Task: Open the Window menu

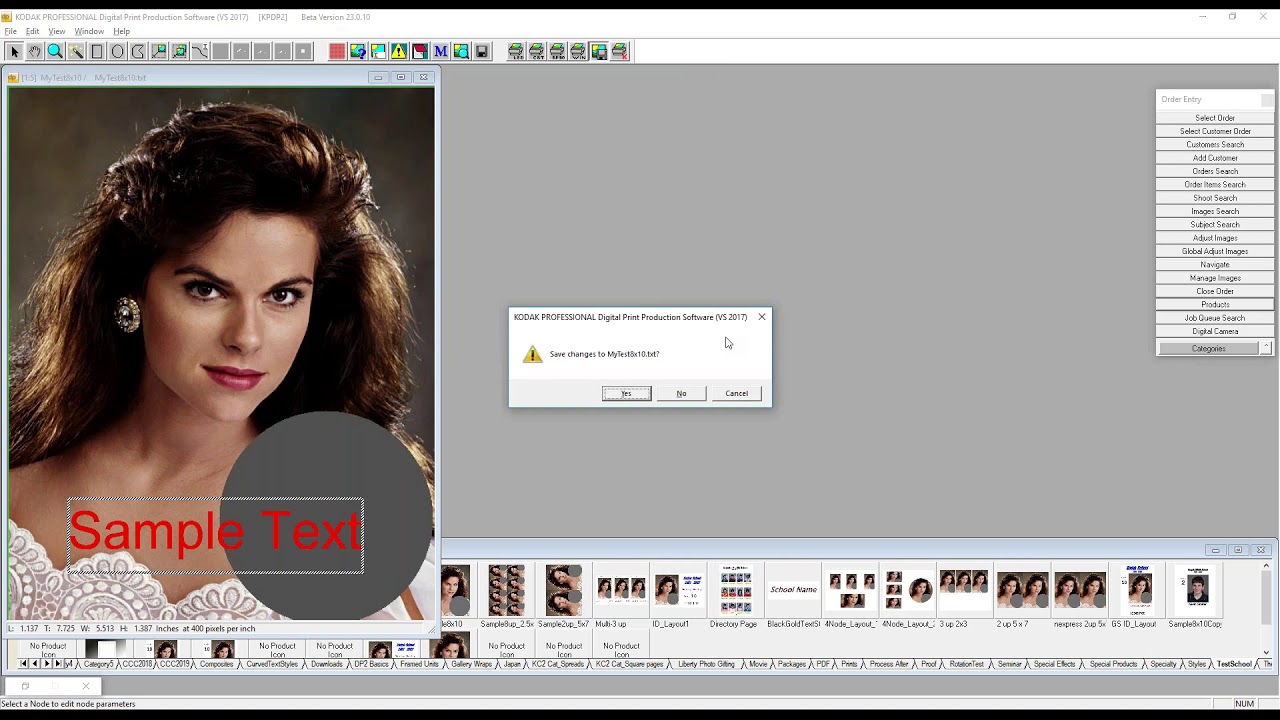Action: [89, 31]
